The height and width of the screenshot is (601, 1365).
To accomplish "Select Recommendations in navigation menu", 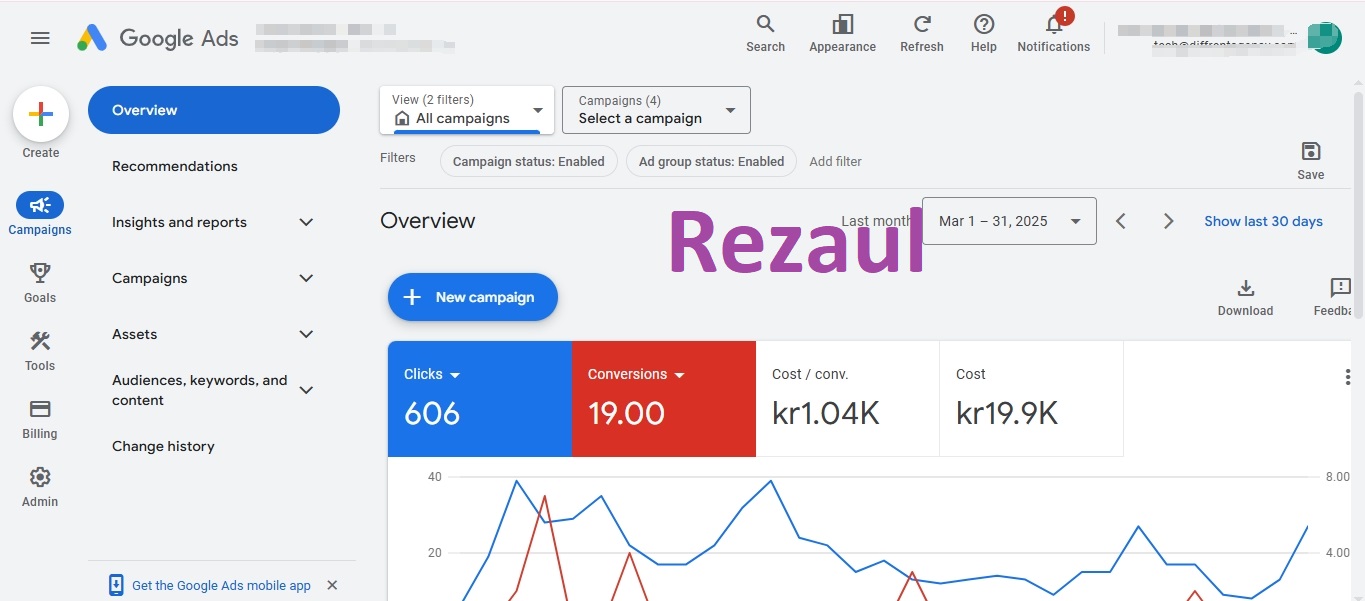I will tap(175, 166).
